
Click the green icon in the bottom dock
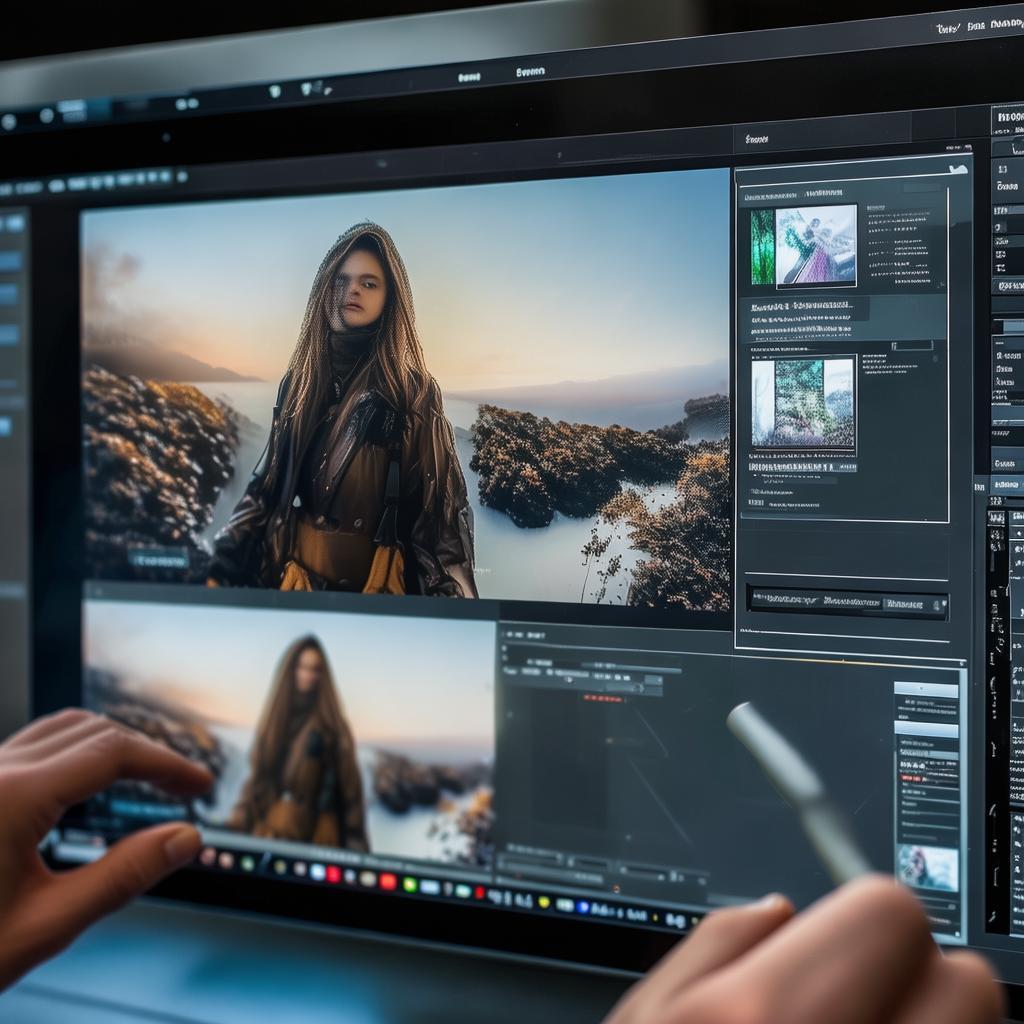point(409,884)
